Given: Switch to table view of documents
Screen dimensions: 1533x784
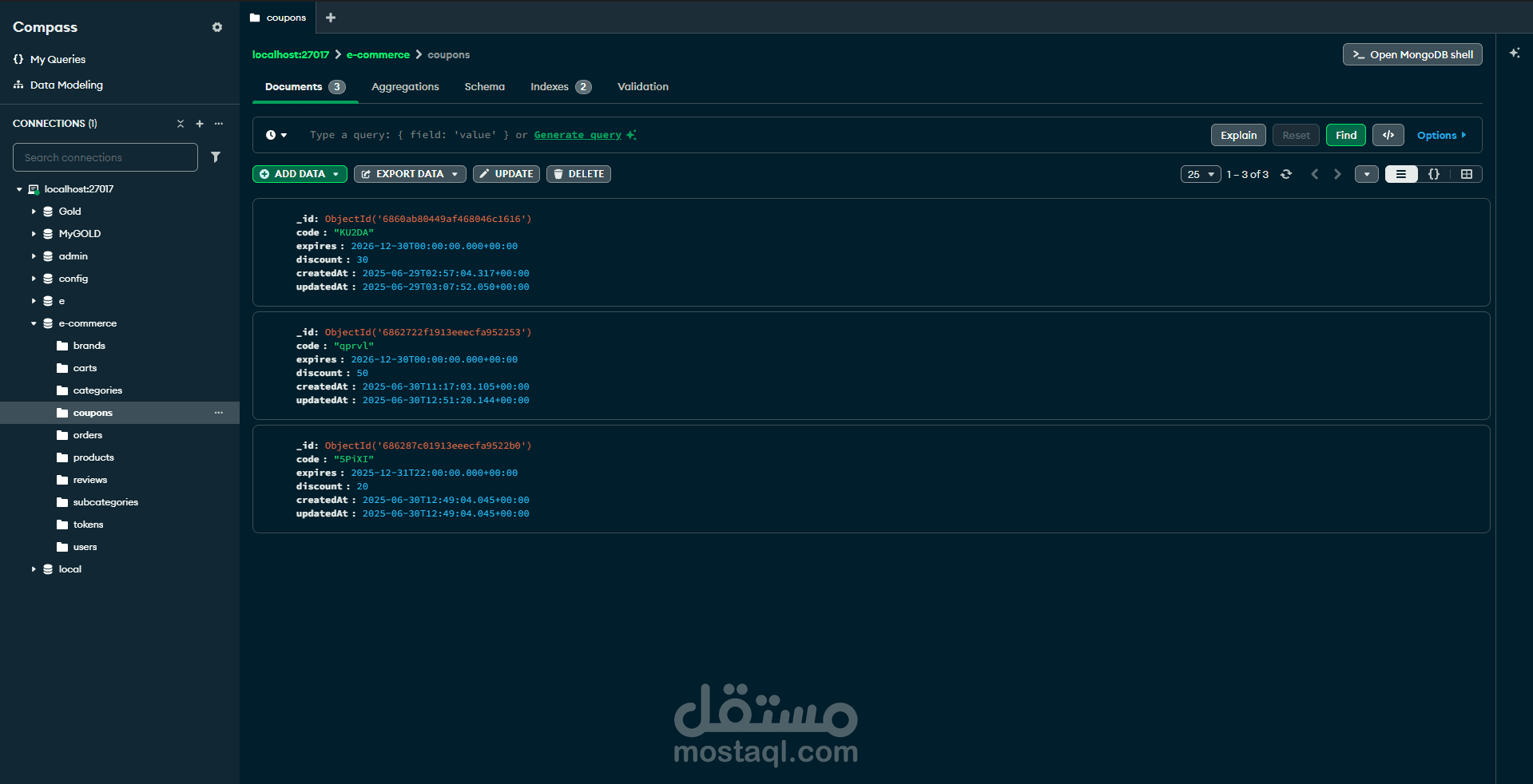Looking at the screenshot, I should point(1467,174).
